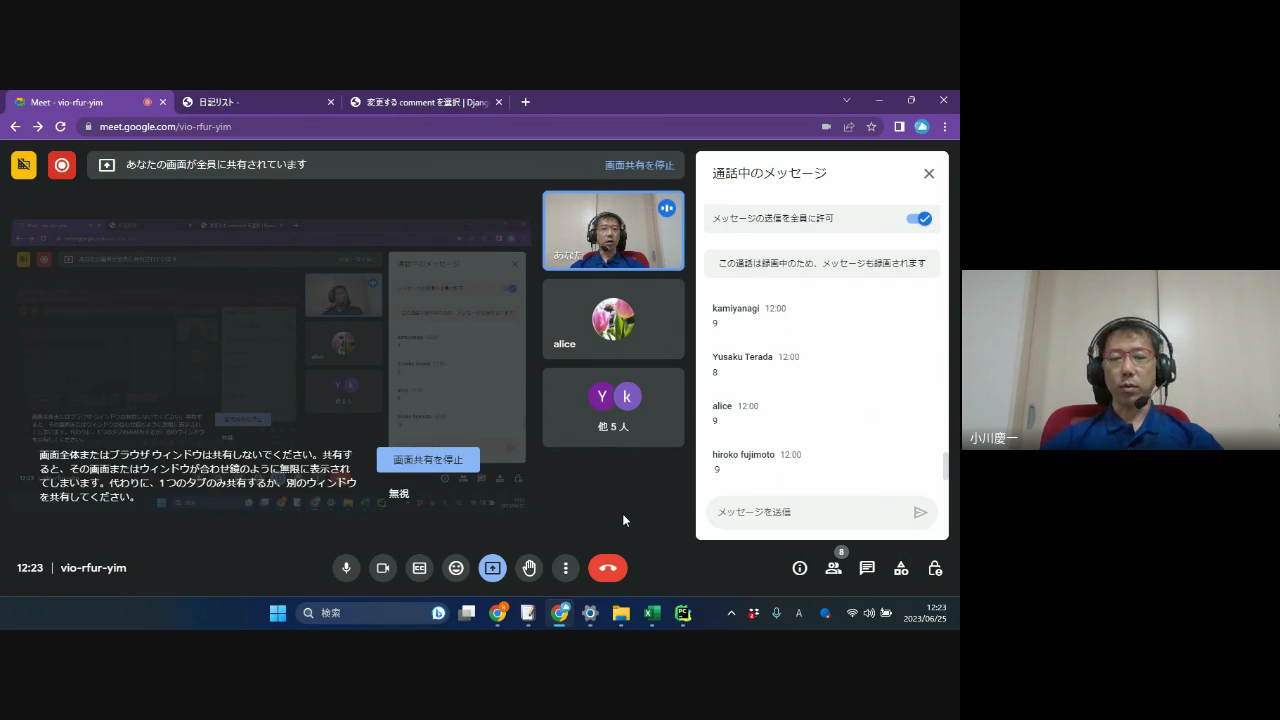The height and width of the screenshot is (720, 1280).
Task: Open the emoji reactions button
Action: coord(456,568)
